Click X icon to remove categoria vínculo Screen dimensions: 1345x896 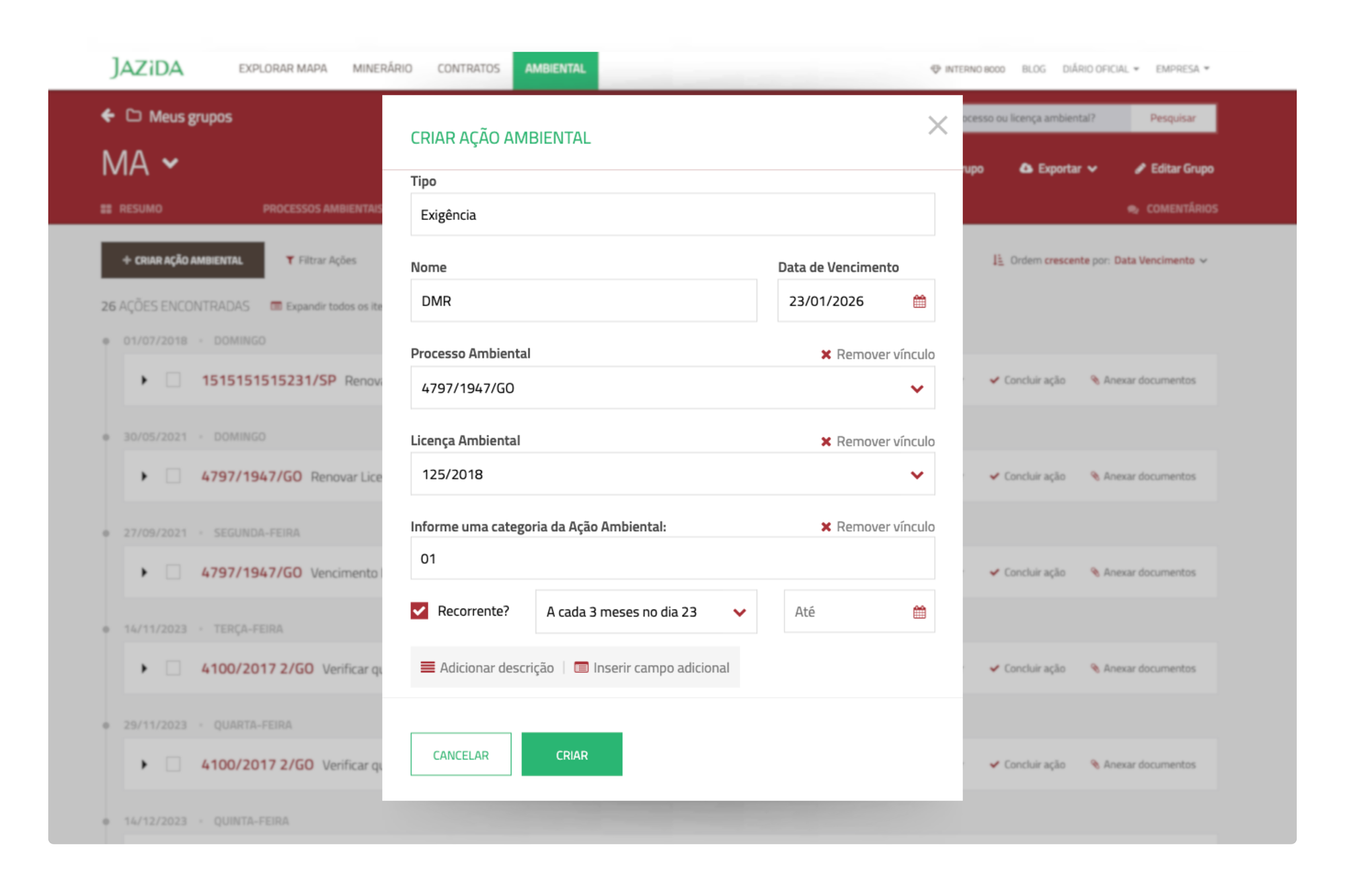826,527
